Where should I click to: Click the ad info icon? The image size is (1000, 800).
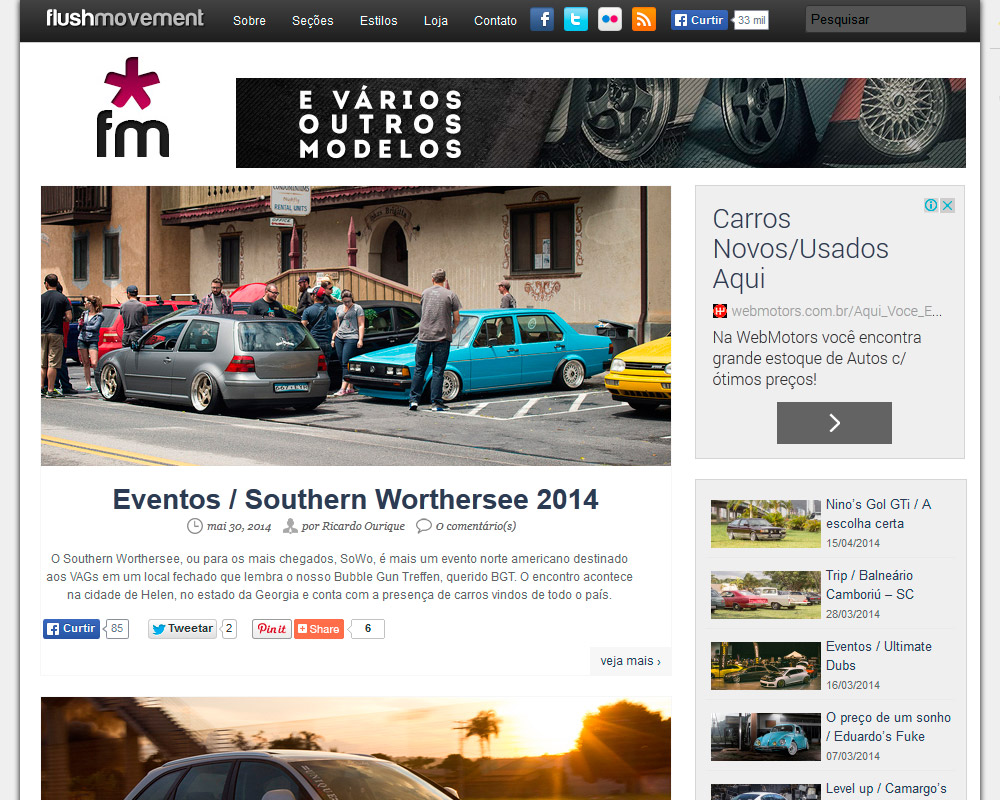(931, 205)
